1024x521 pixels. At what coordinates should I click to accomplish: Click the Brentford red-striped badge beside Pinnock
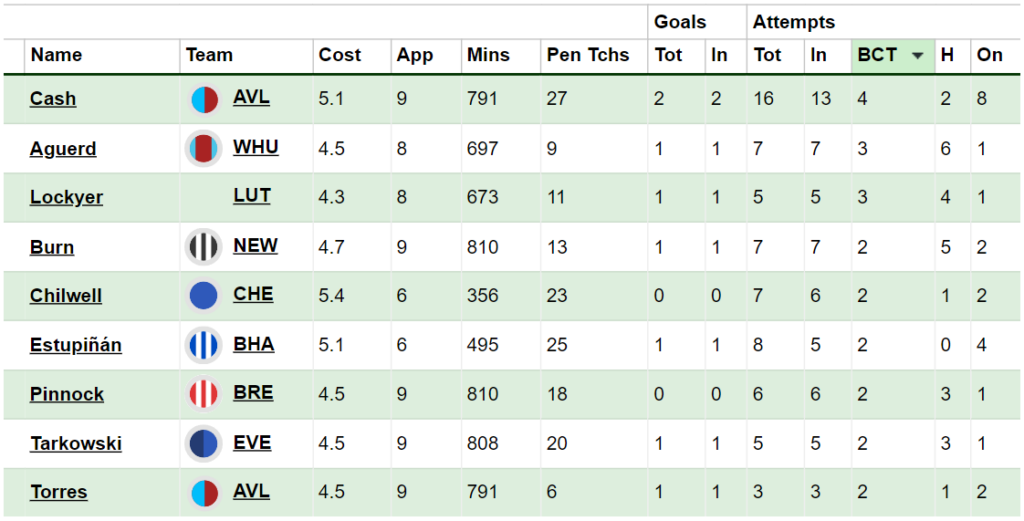[x=204, y=394]
